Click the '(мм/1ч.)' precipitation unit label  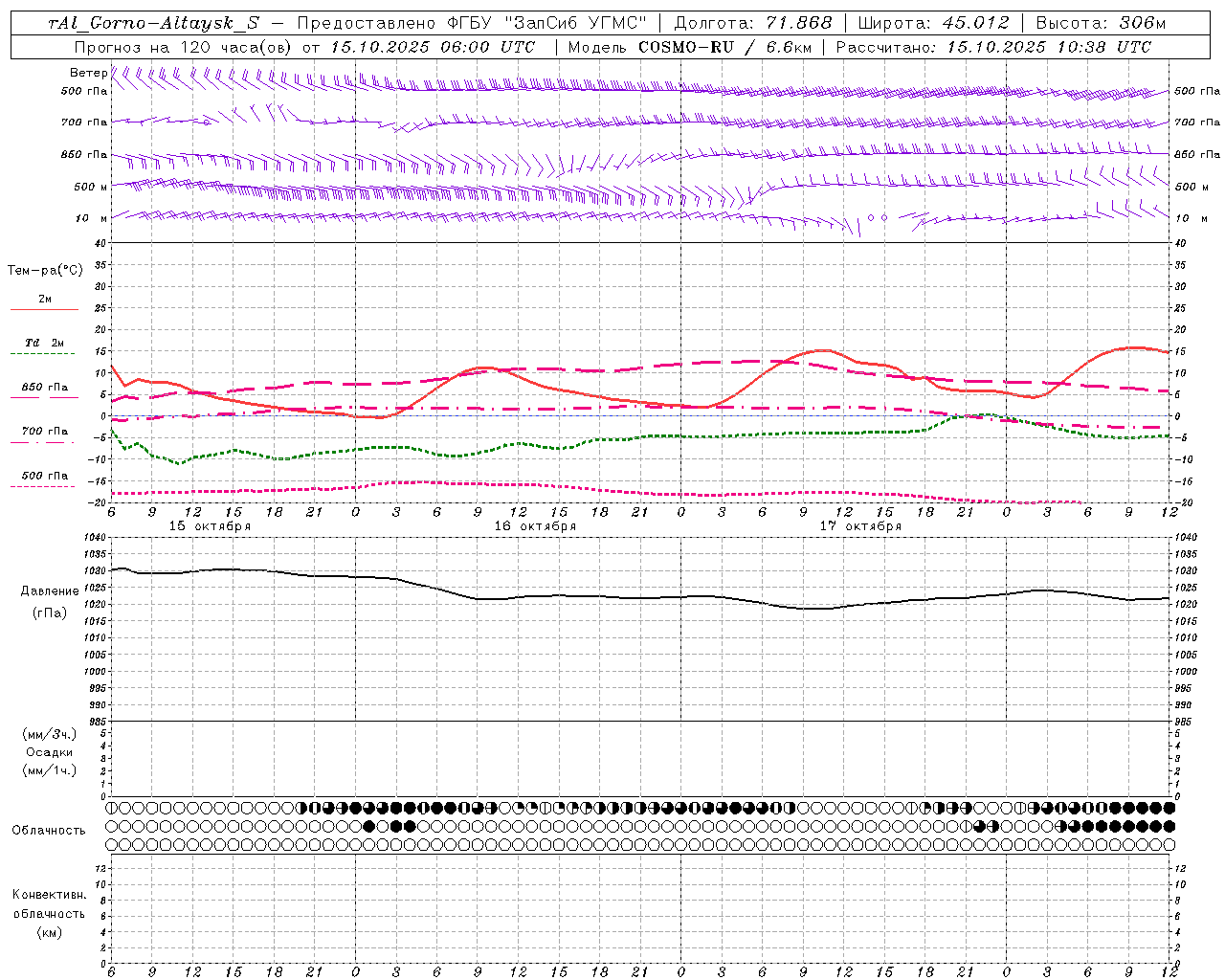pos(49,770)
